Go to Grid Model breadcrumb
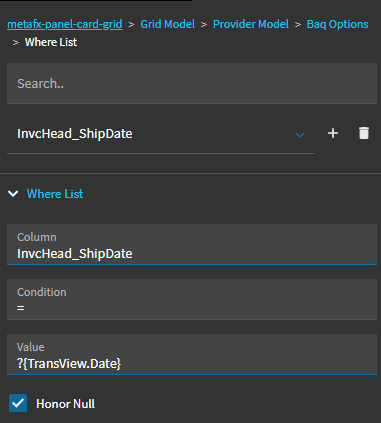This screenshot has height=423, width=381. click(x=168, y=24)
